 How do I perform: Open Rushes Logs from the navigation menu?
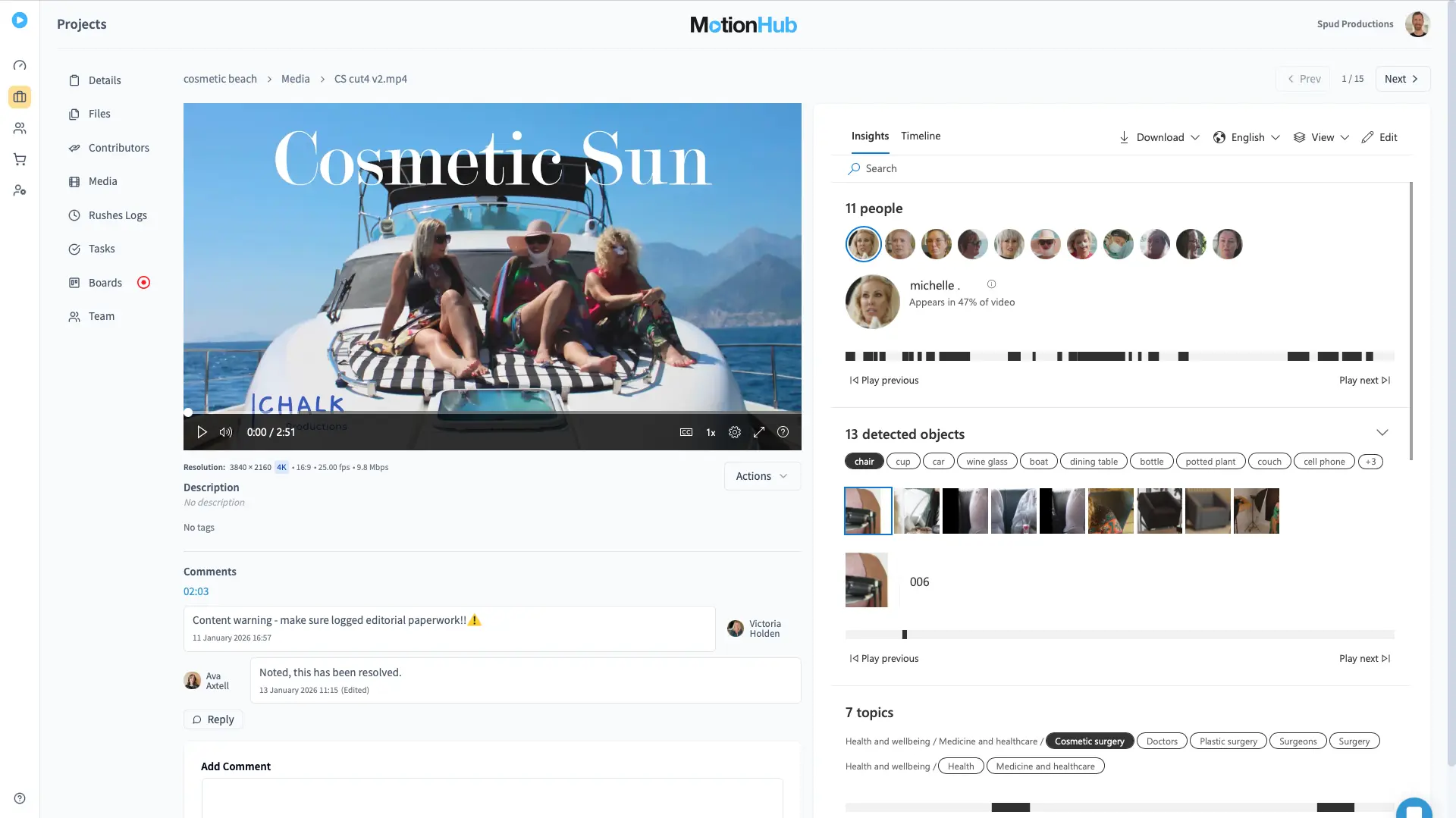(x=118, y=215)
